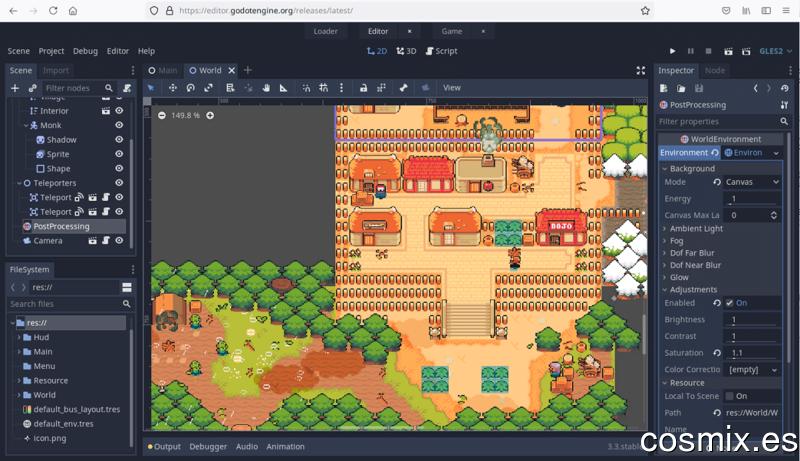The height and width of the screenshot is (461, 800).
Task: Open the Animation bottom panel
Action: pyautogui.click(x=285, y=446)
